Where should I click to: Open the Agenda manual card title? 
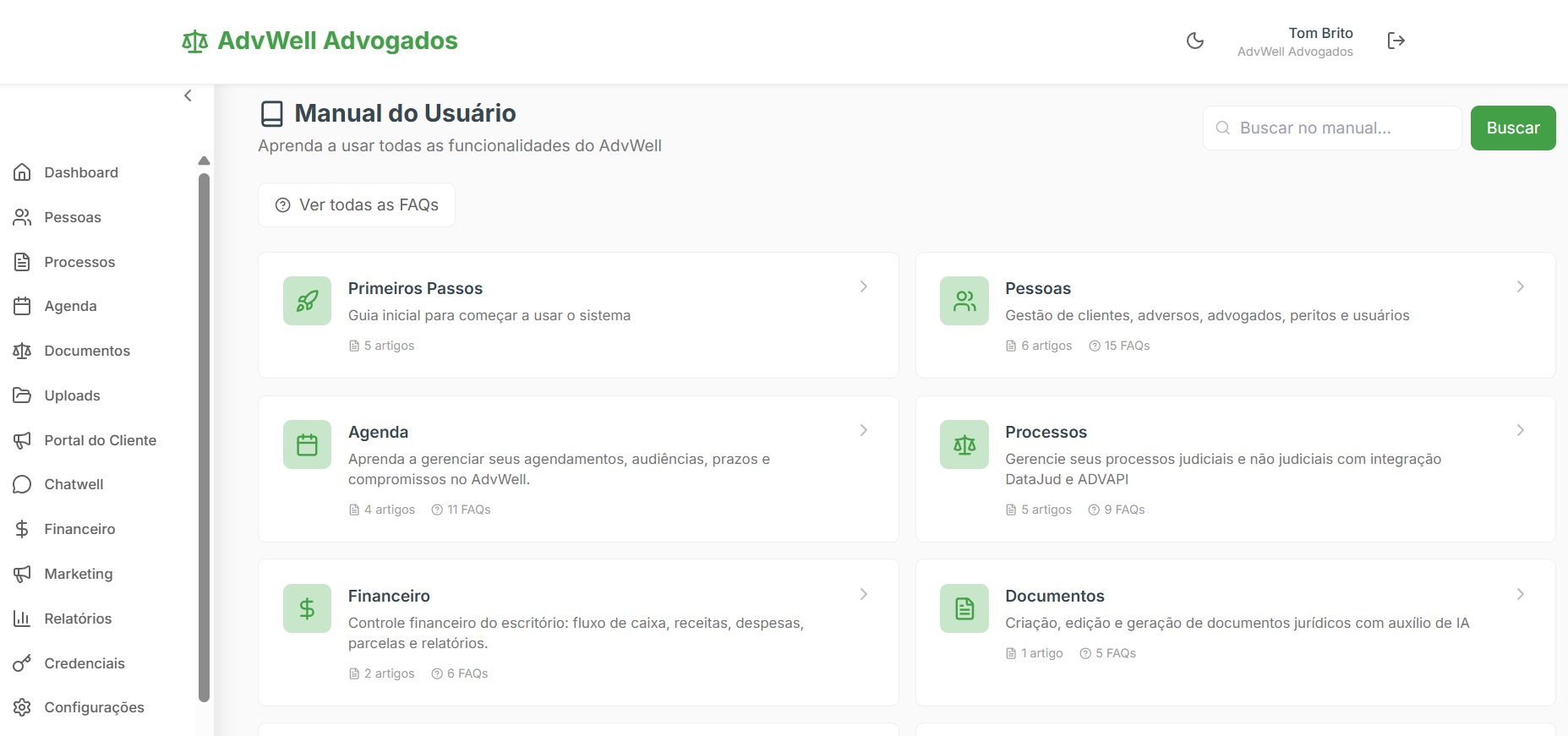[x=378, y=432]
